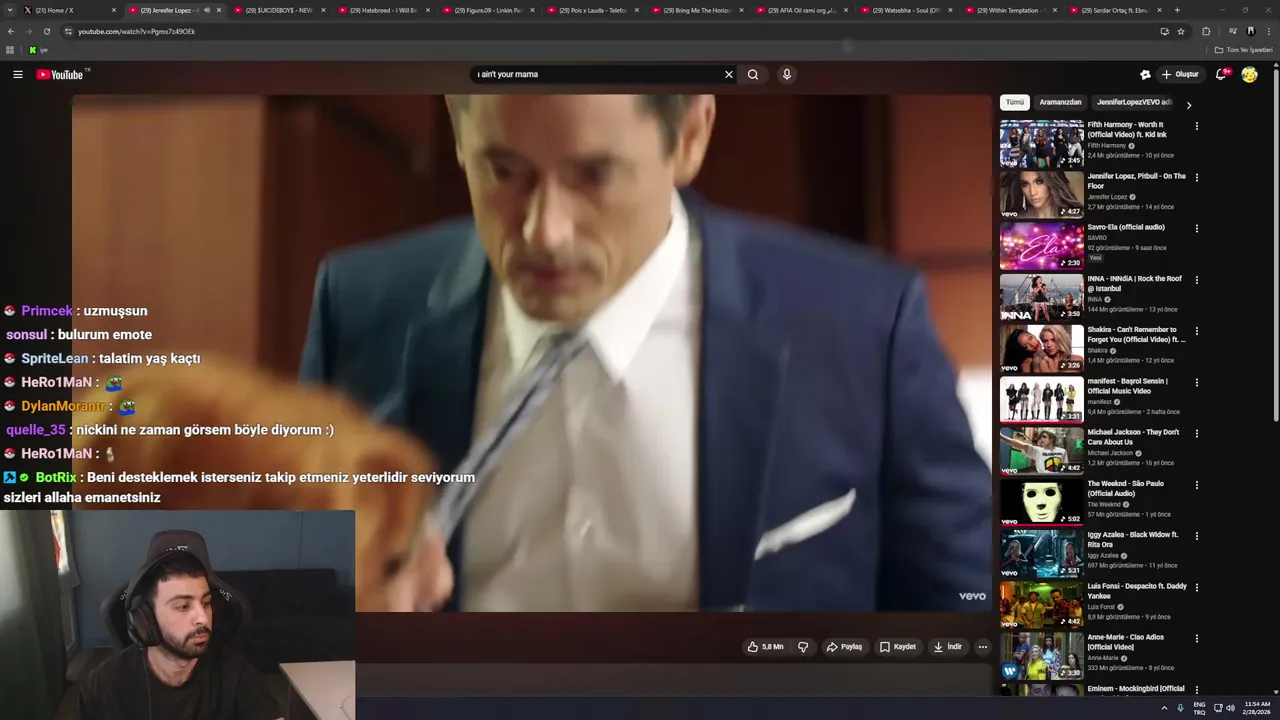Click the main video player
The width and height of the screenshot is (1280, 720).
pyautogui.click(x=531, y=352)
